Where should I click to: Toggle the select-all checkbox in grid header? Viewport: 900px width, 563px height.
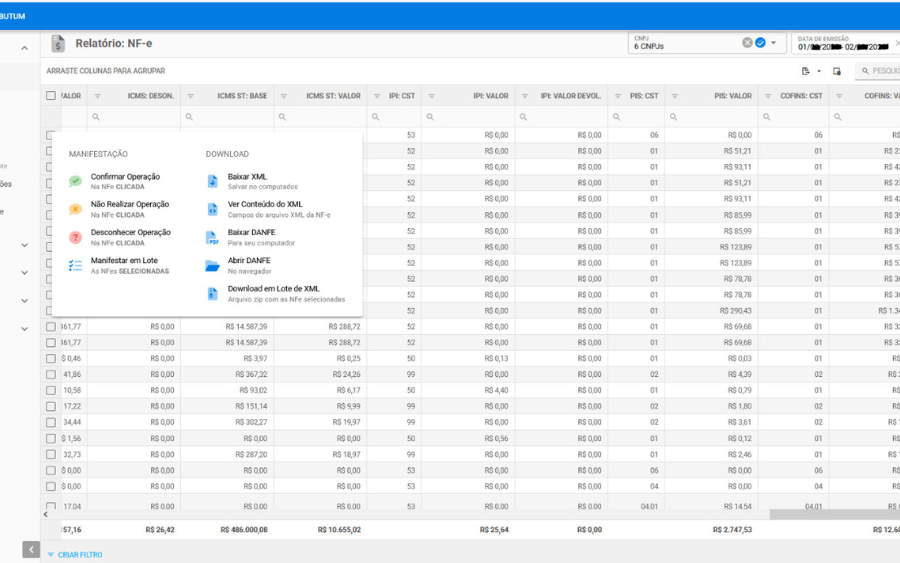click(51, 96)
